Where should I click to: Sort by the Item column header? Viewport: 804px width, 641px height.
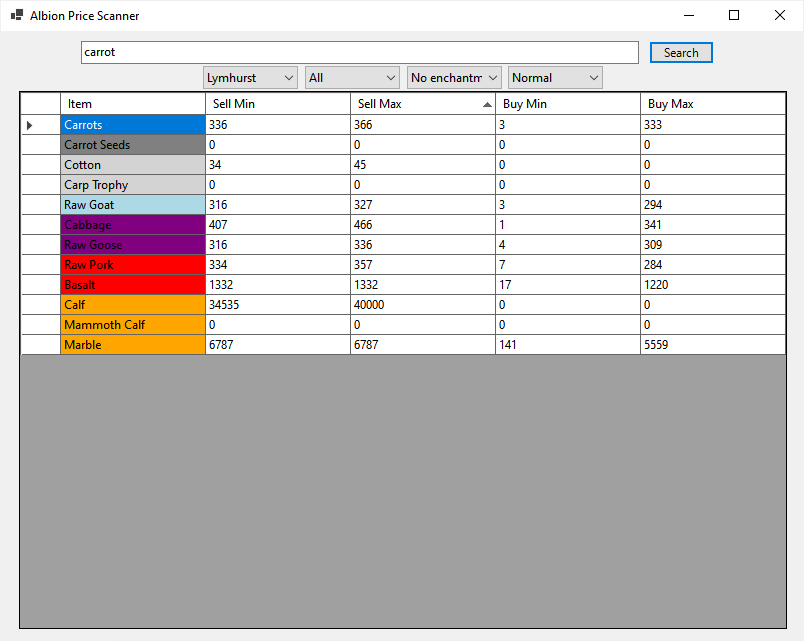133,104
